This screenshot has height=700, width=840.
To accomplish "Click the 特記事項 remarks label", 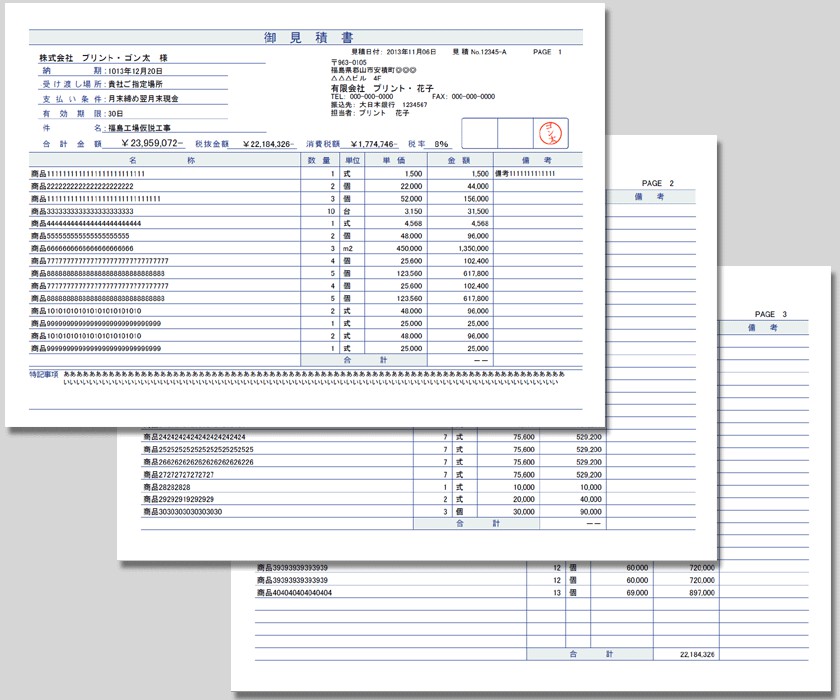I will click(45, 373).
